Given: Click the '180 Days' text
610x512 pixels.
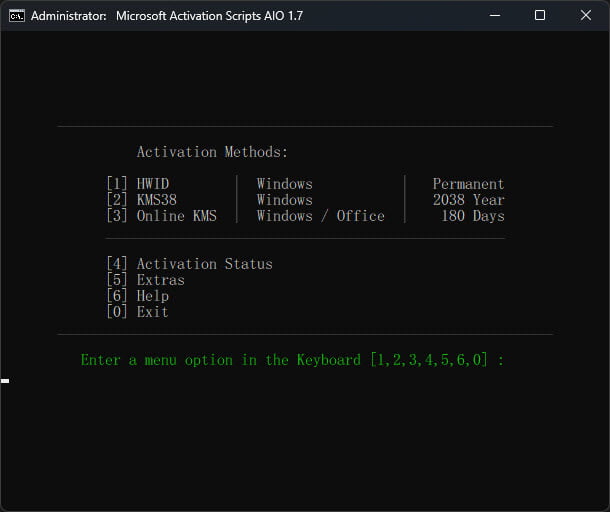Looking at the screenshot, I should coord(473,216).
